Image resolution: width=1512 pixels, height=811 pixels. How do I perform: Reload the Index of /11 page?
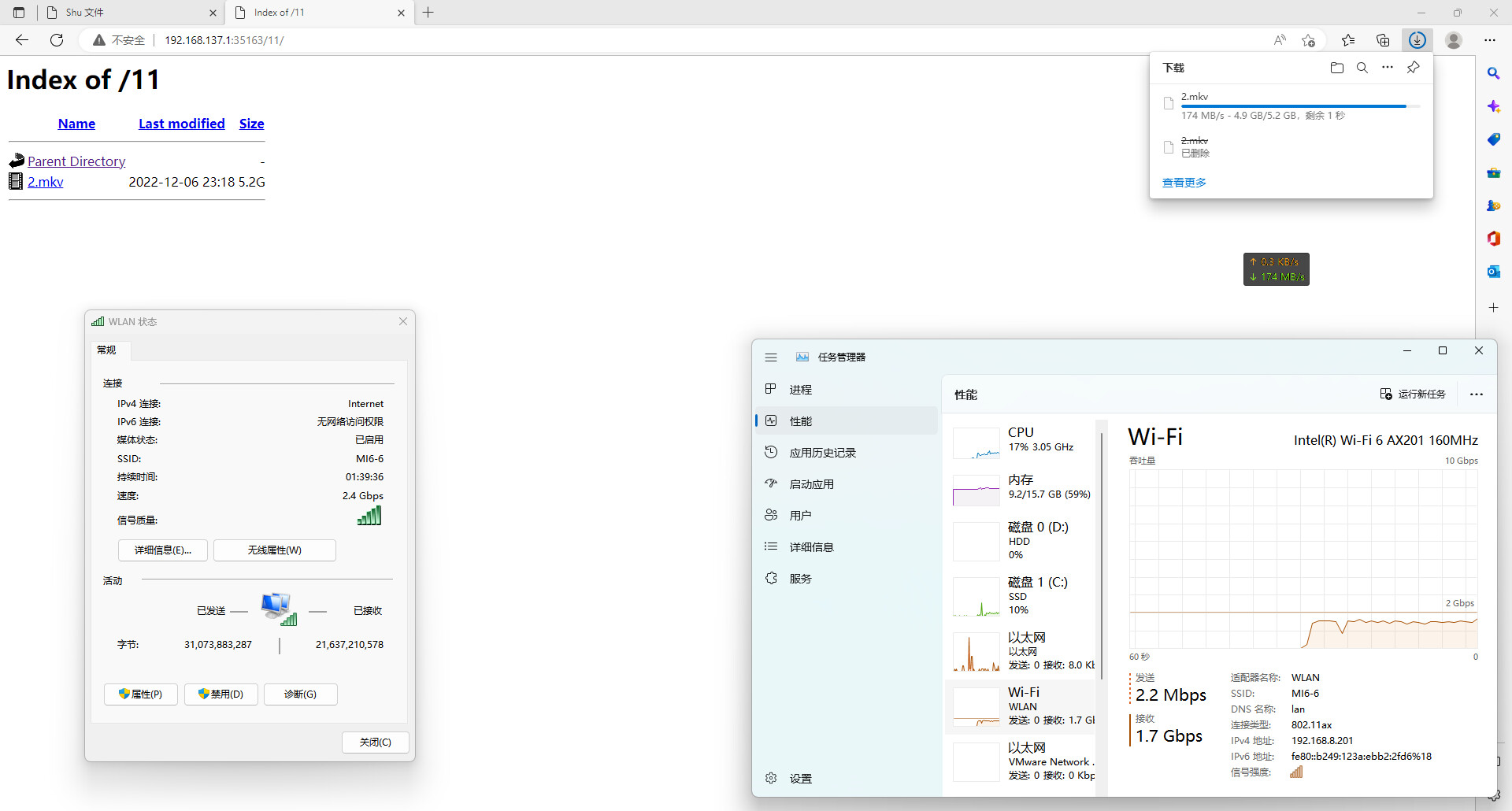[57, 40]
